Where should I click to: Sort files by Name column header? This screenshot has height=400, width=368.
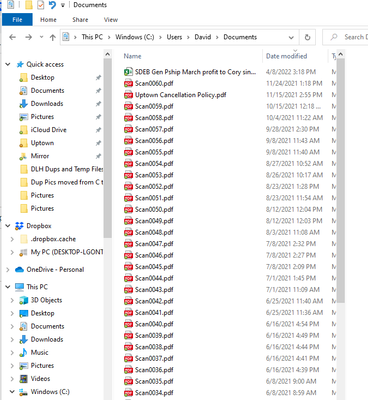point(132,56)
